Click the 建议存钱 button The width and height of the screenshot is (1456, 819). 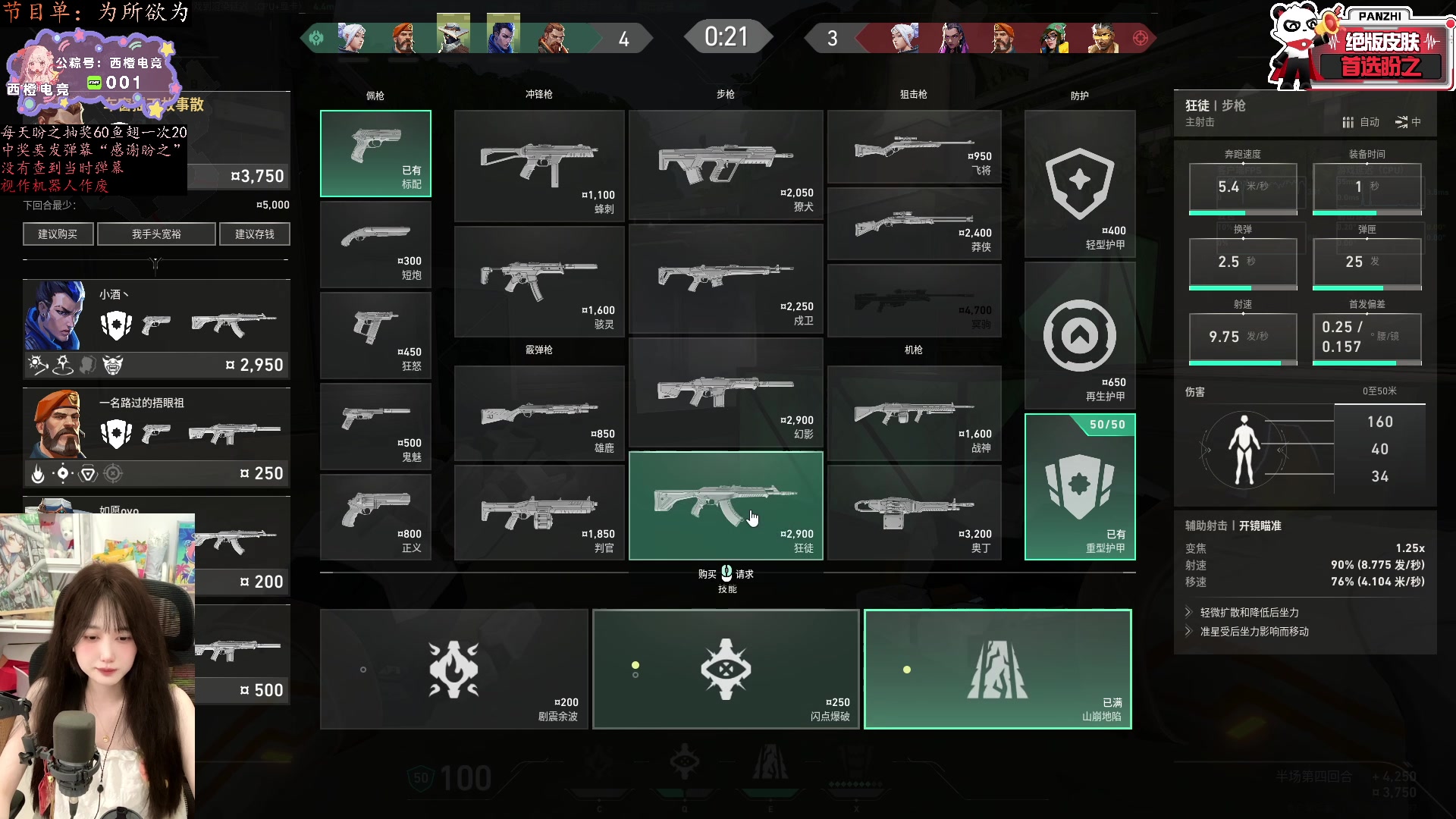point(255,234)
